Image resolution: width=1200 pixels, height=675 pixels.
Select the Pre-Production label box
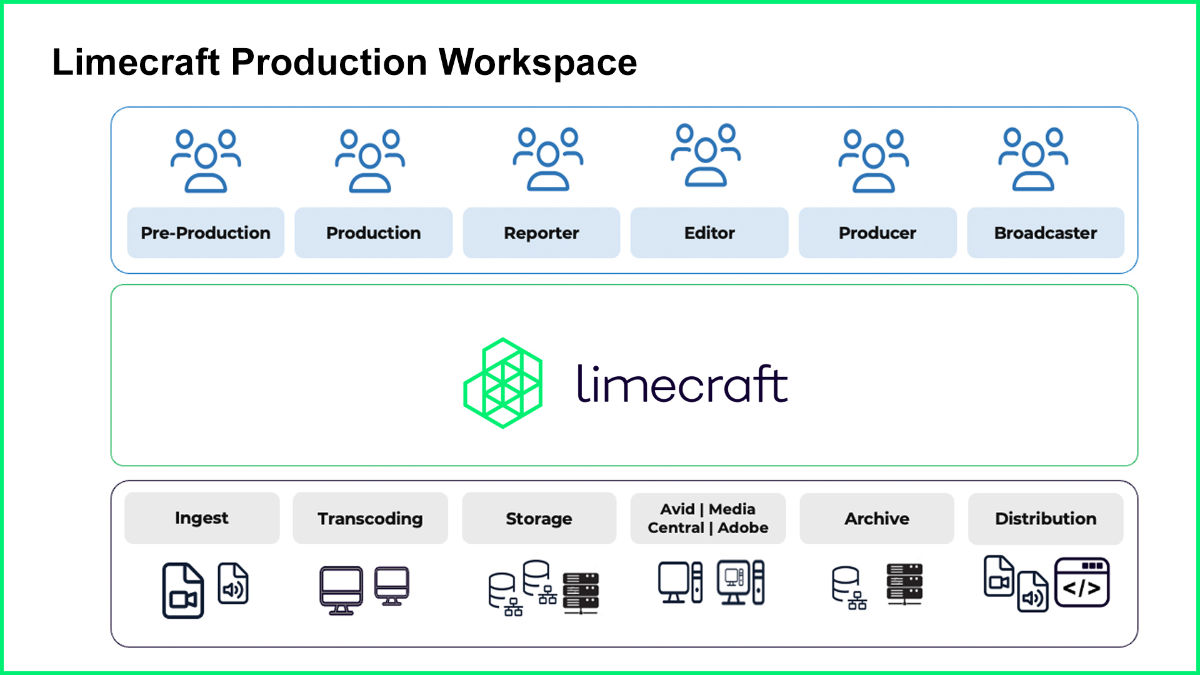point(205,233)
